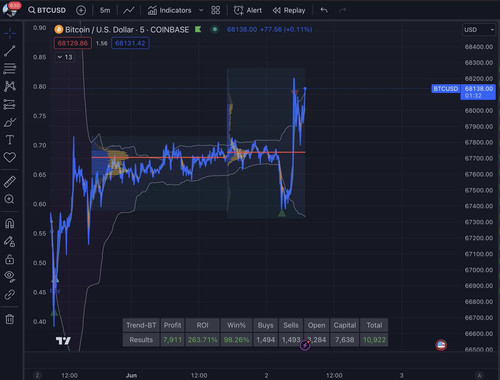Click the Total value 10,922
The width and height of the screenshot is (500, 380).
point(374,340)
